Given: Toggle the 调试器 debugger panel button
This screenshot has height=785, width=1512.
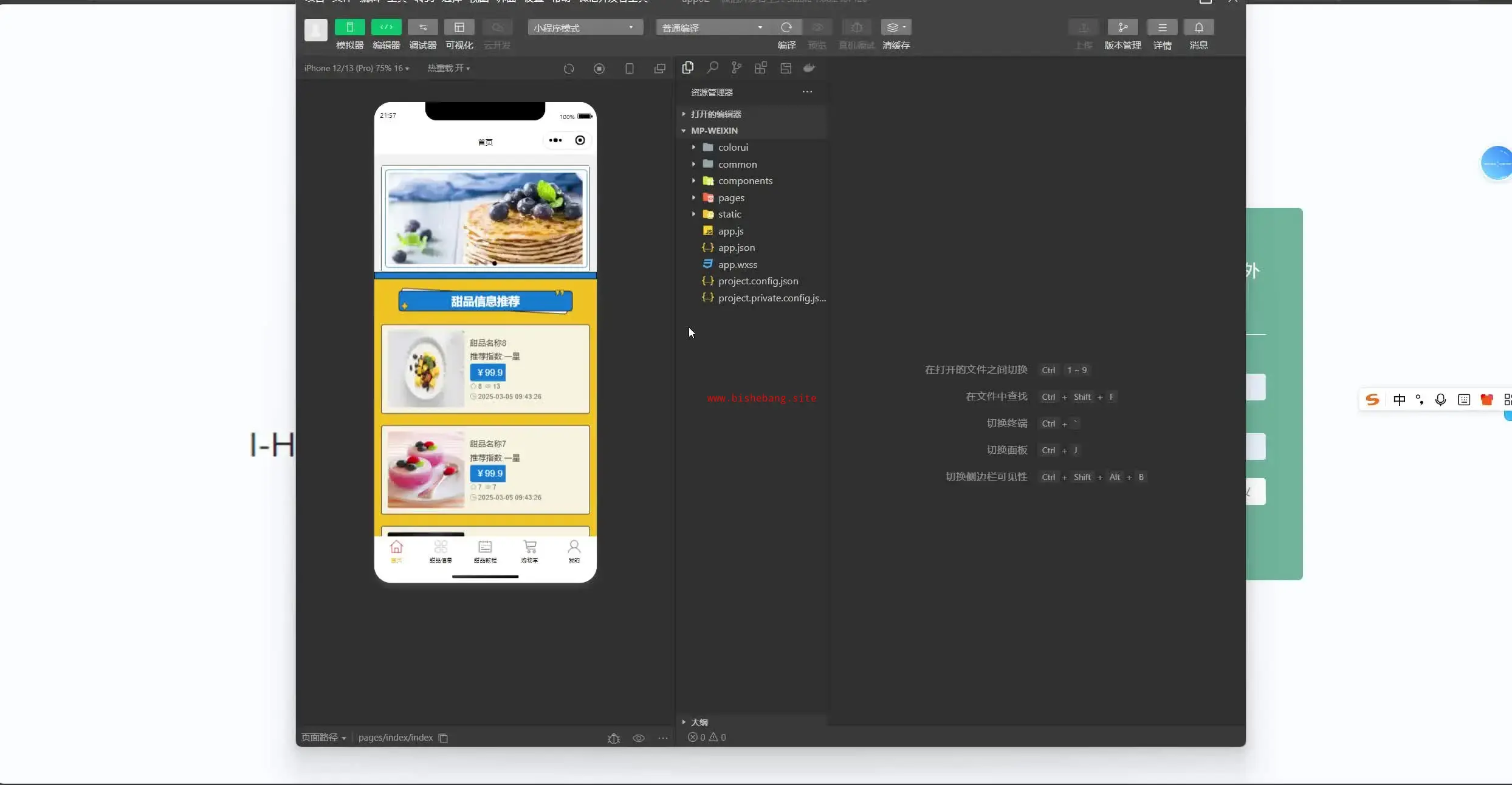Looking at the screenshot, I should click(x=422, y=27).
